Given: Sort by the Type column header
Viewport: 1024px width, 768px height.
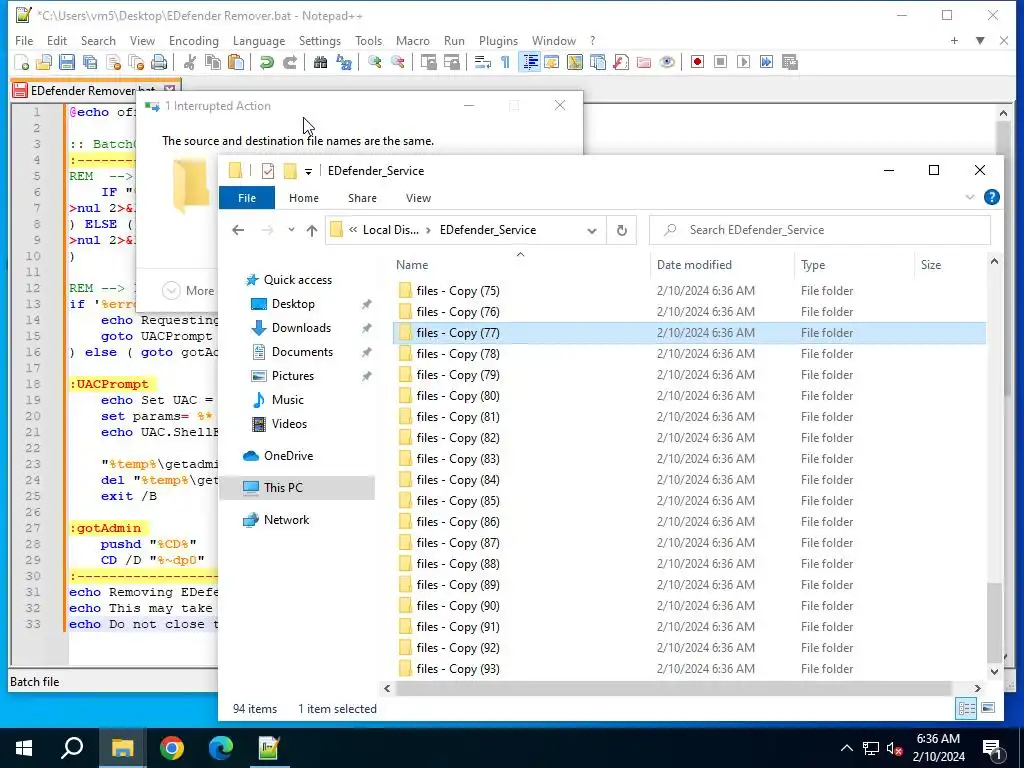Looking at the screenshot, I should coord(813,265).
